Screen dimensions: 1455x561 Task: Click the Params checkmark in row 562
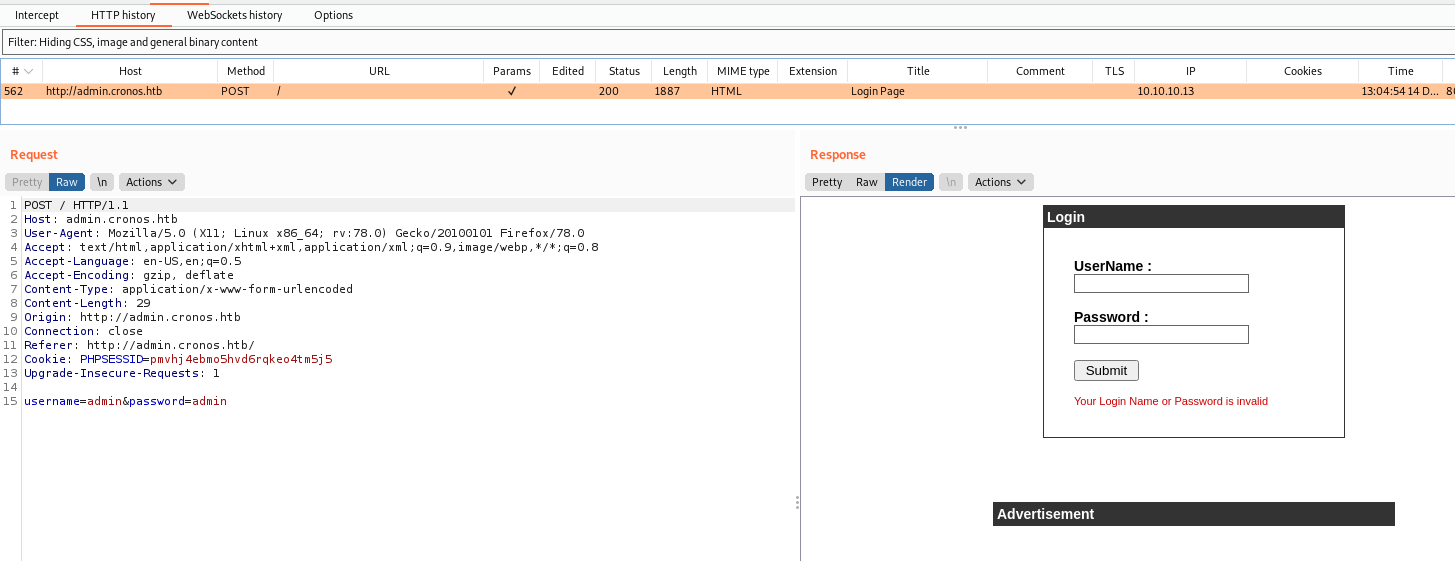[x=512, y=91]
